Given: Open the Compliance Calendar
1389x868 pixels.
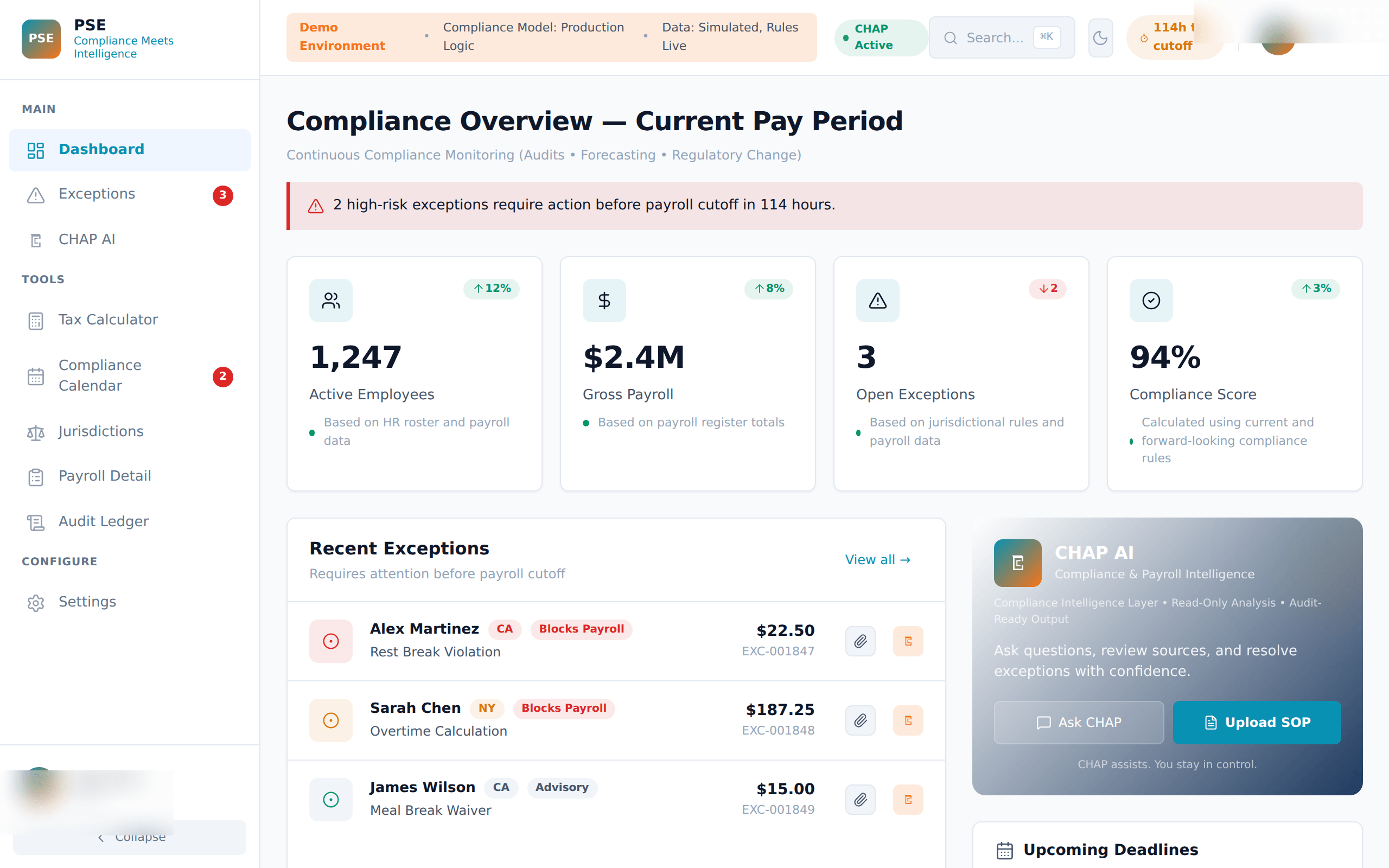Looking at the screenshot, I should pos(100,375).
